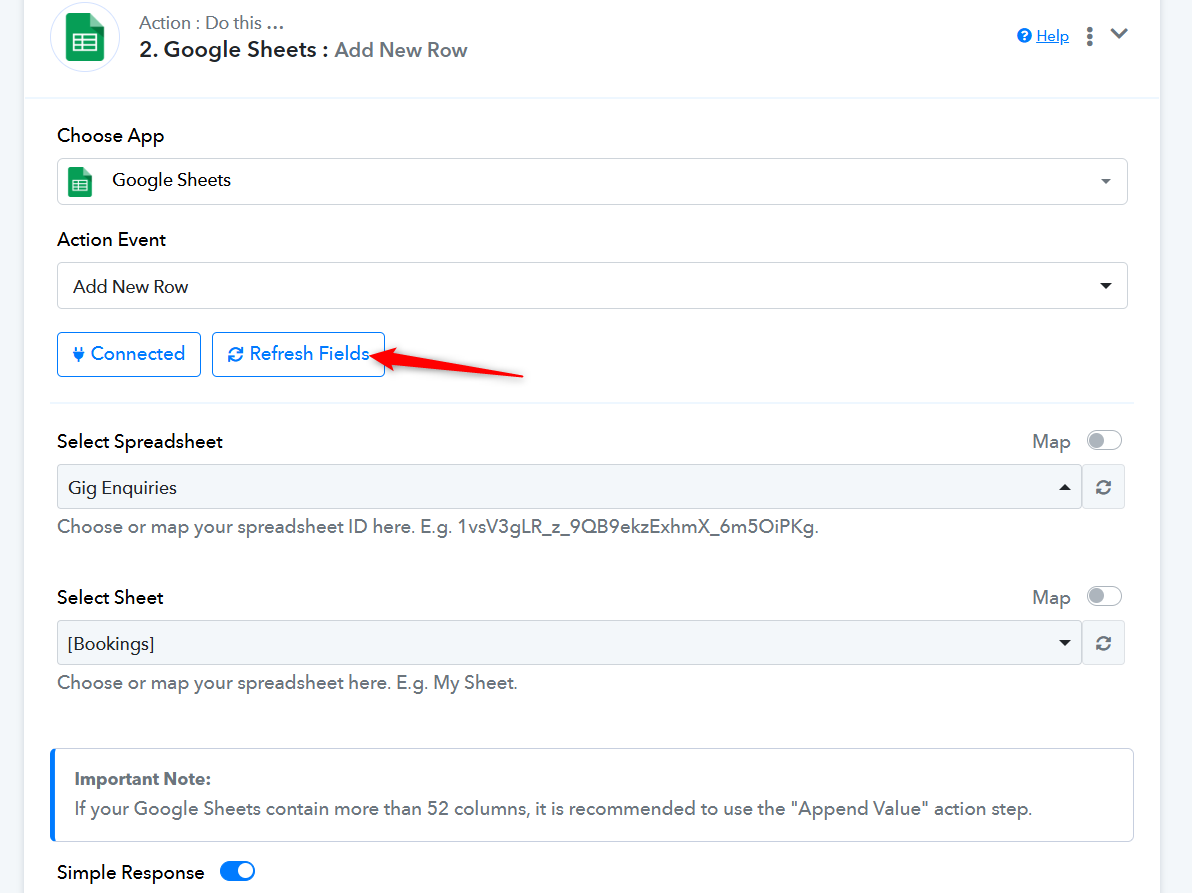Click the Refresh Fields button

pyautogui.click(x=298, y=354)
